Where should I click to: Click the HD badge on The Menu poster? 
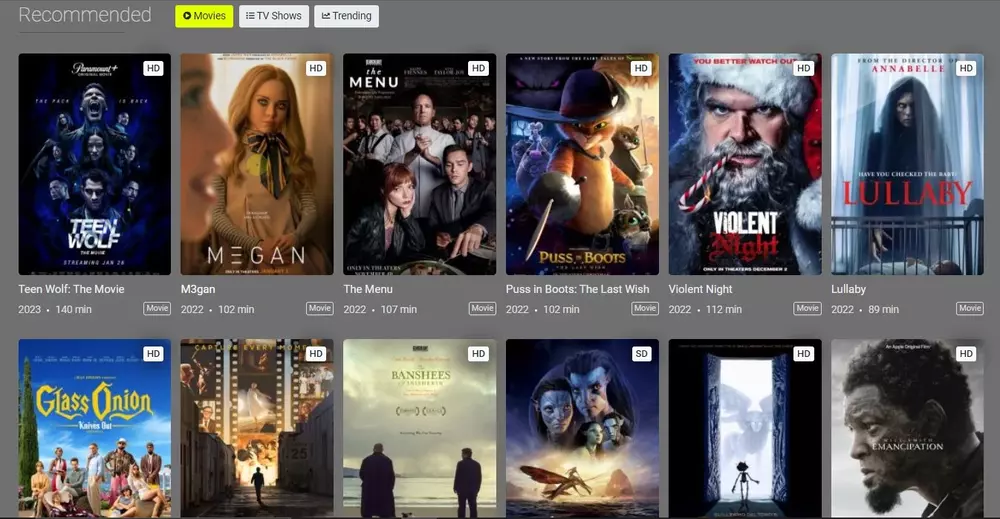(478, 68)
